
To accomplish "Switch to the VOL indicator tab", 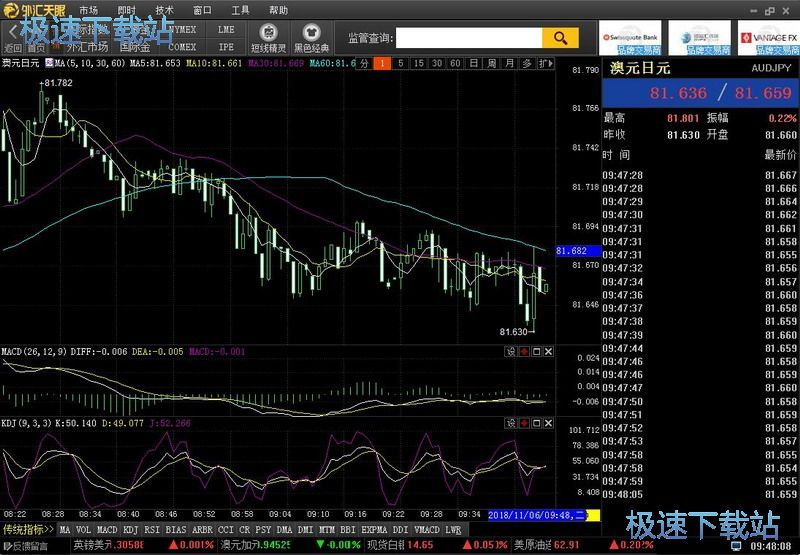I will [84, 530].
